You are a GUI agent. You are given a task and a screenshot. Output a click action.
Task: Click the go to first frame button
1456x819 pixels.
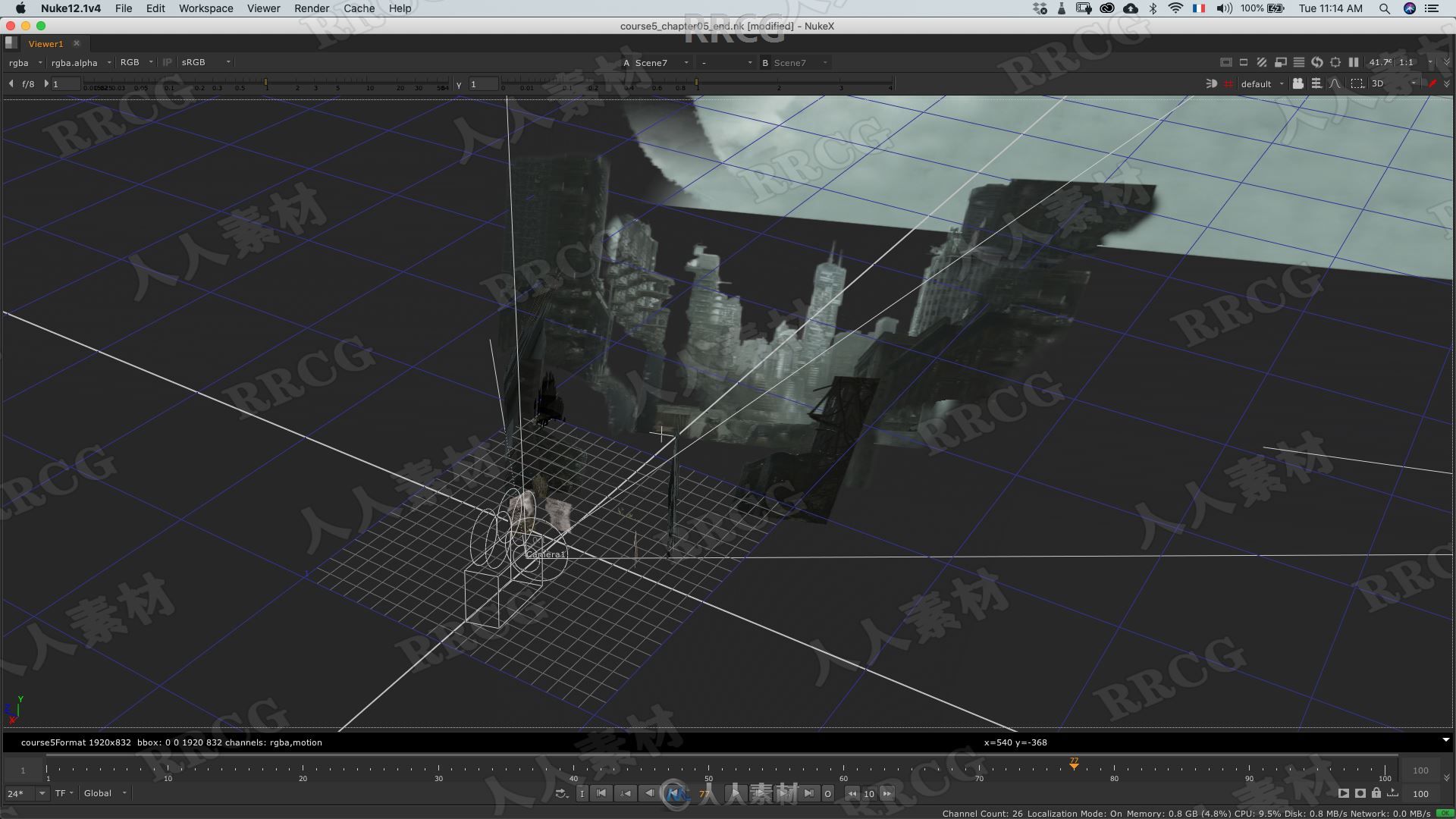(x=601, y=793)
